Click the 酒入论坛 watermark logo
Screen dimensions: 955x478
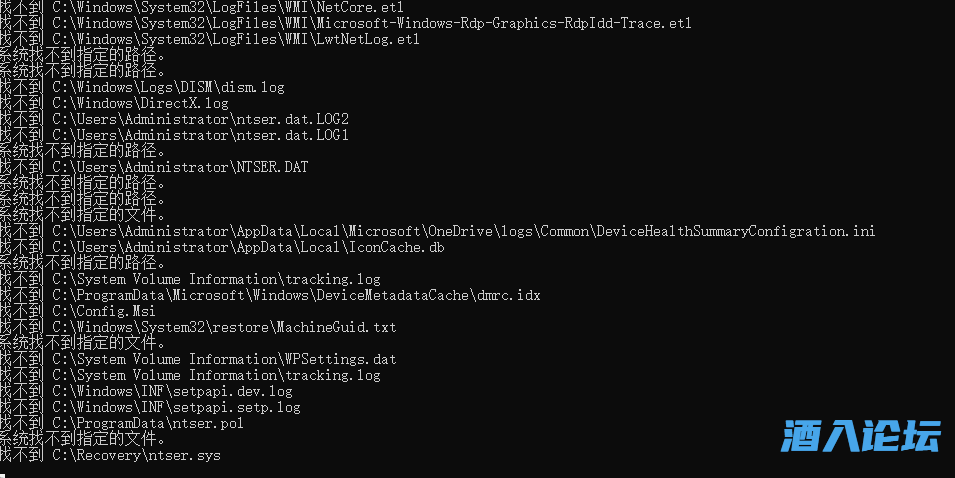pyautogui.click(x=861, y=436)
